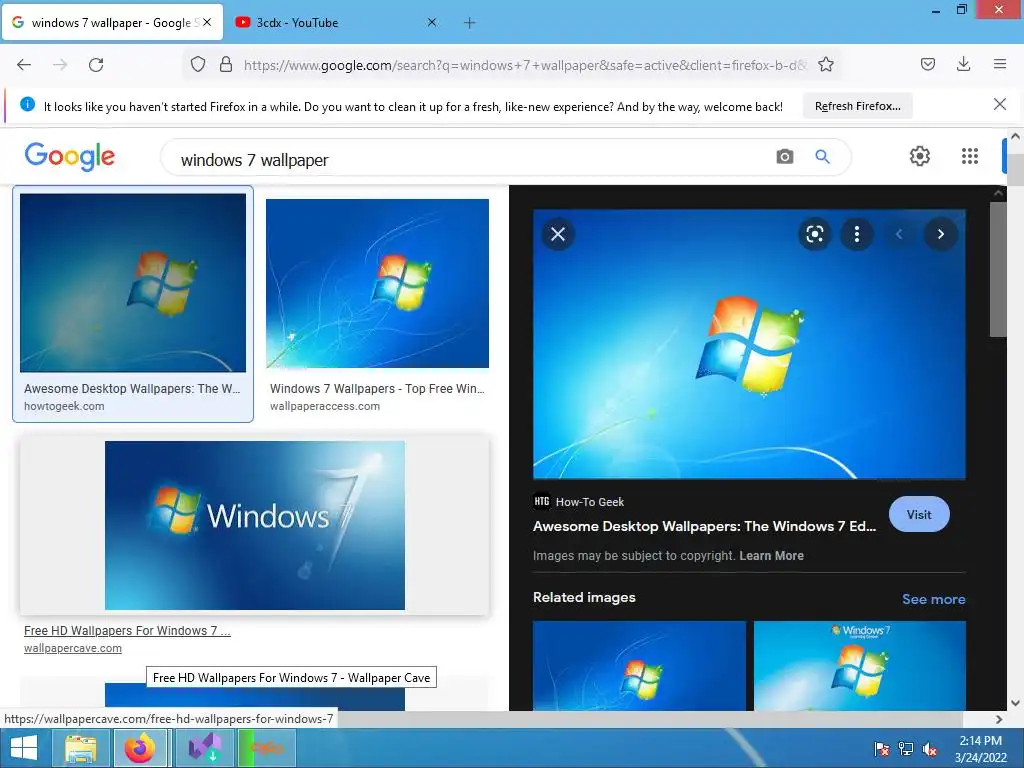Search inside image with Lens icon
Viewport: 1024px width, 768px height.
pyautogui.click(x=814, y=234)
